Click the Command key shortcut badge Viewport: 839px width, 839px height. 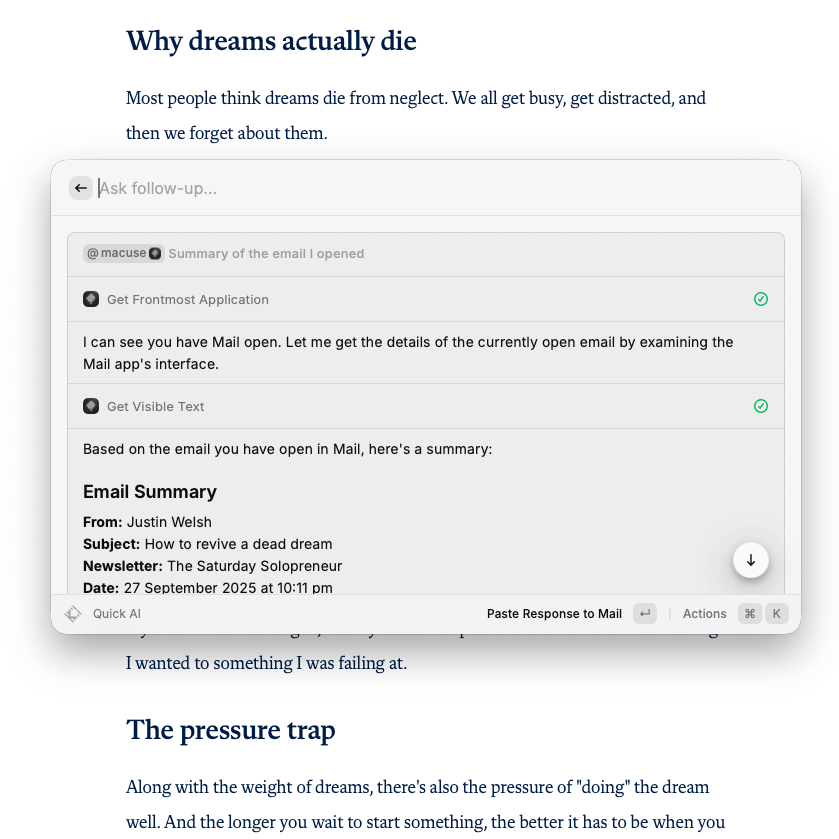point(750,614)
